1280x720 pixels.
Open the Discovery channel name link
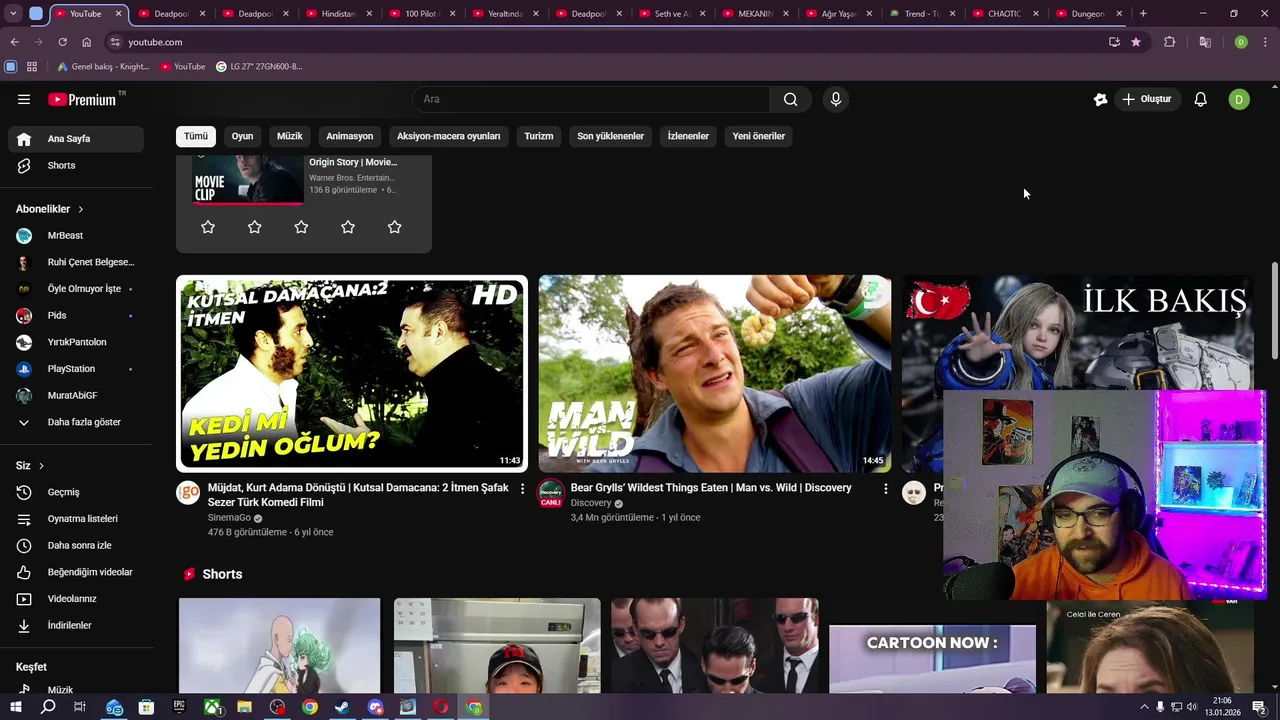coord(591,503)
